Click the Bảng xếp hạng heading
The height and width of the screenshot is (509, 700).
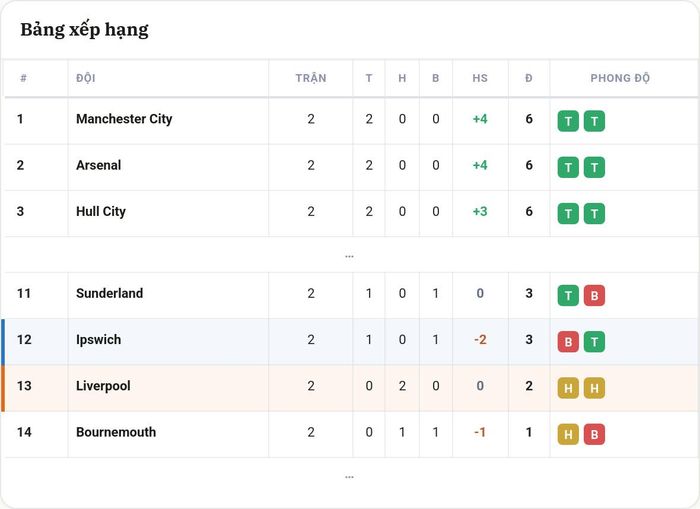84,30
